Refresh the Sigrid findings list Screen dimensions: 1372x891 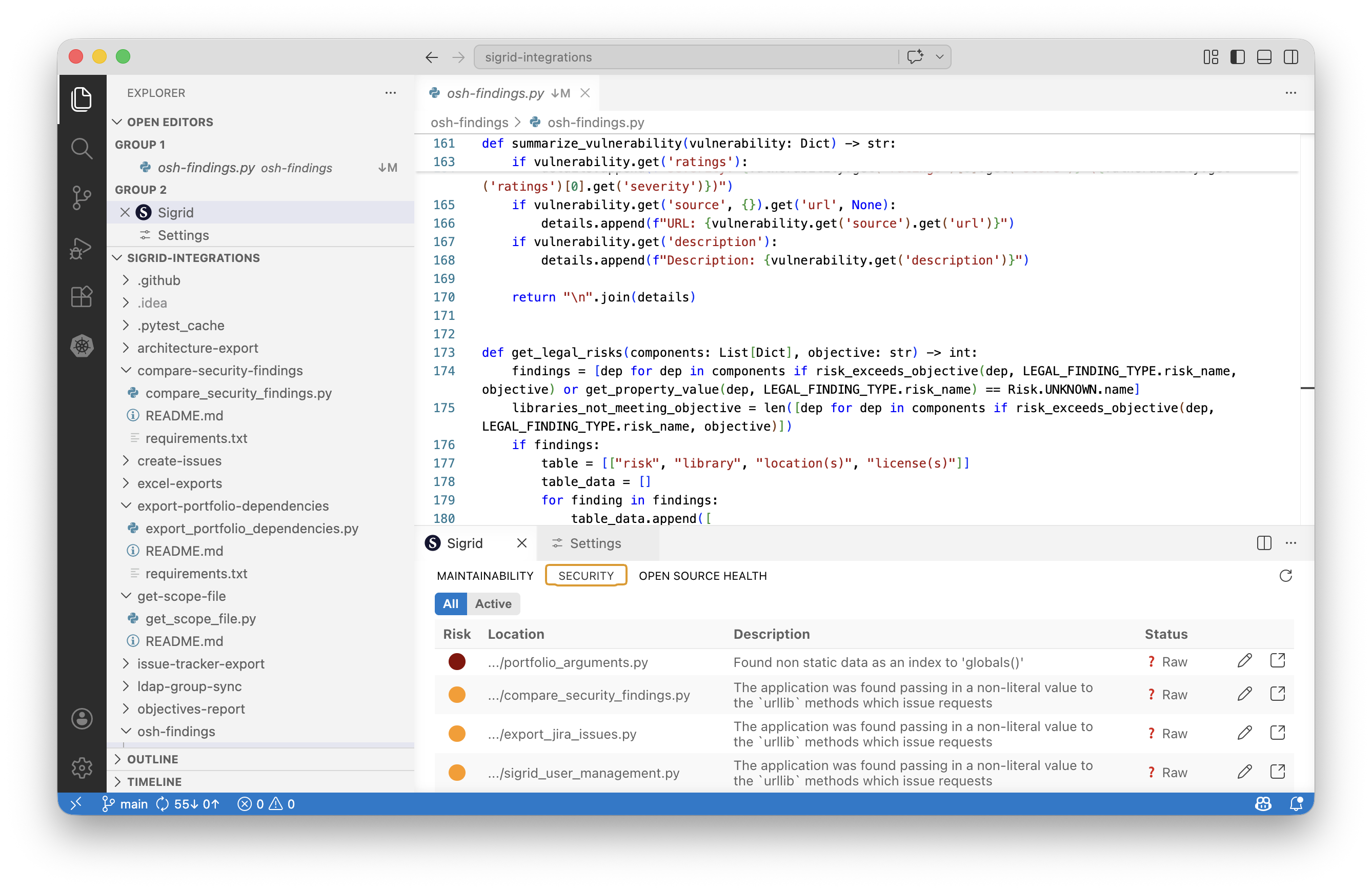[1285, 576]
